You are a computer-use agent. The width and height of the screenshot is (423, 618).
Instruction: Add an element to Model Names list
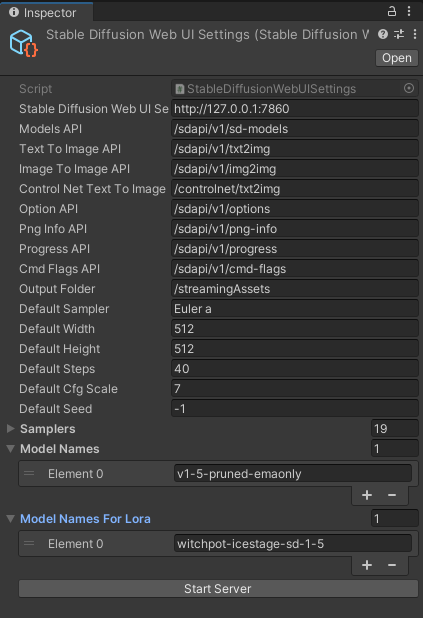pos(367,495)
